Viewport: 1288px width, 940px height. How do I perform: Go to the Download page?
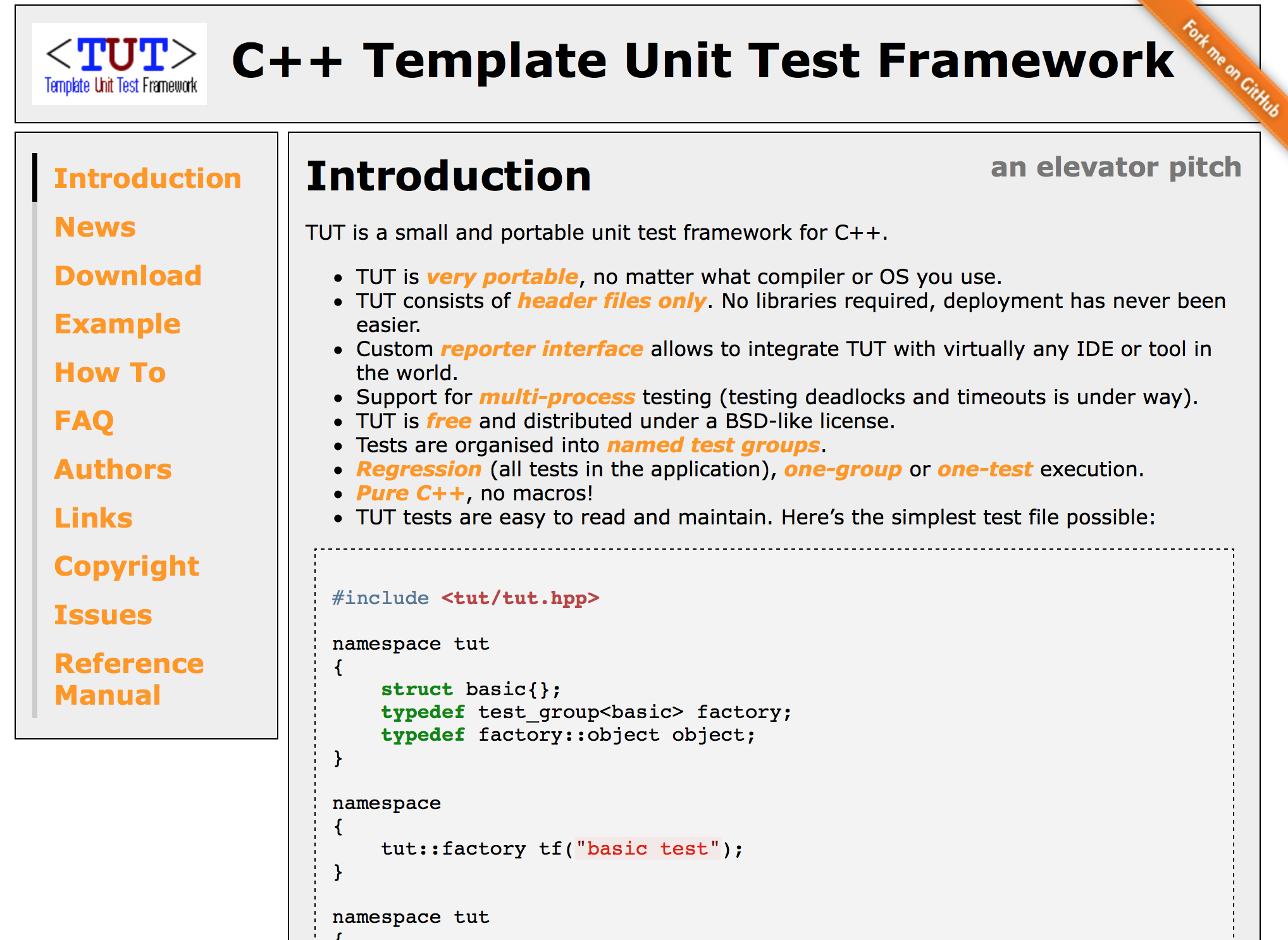tap(128, 275)
